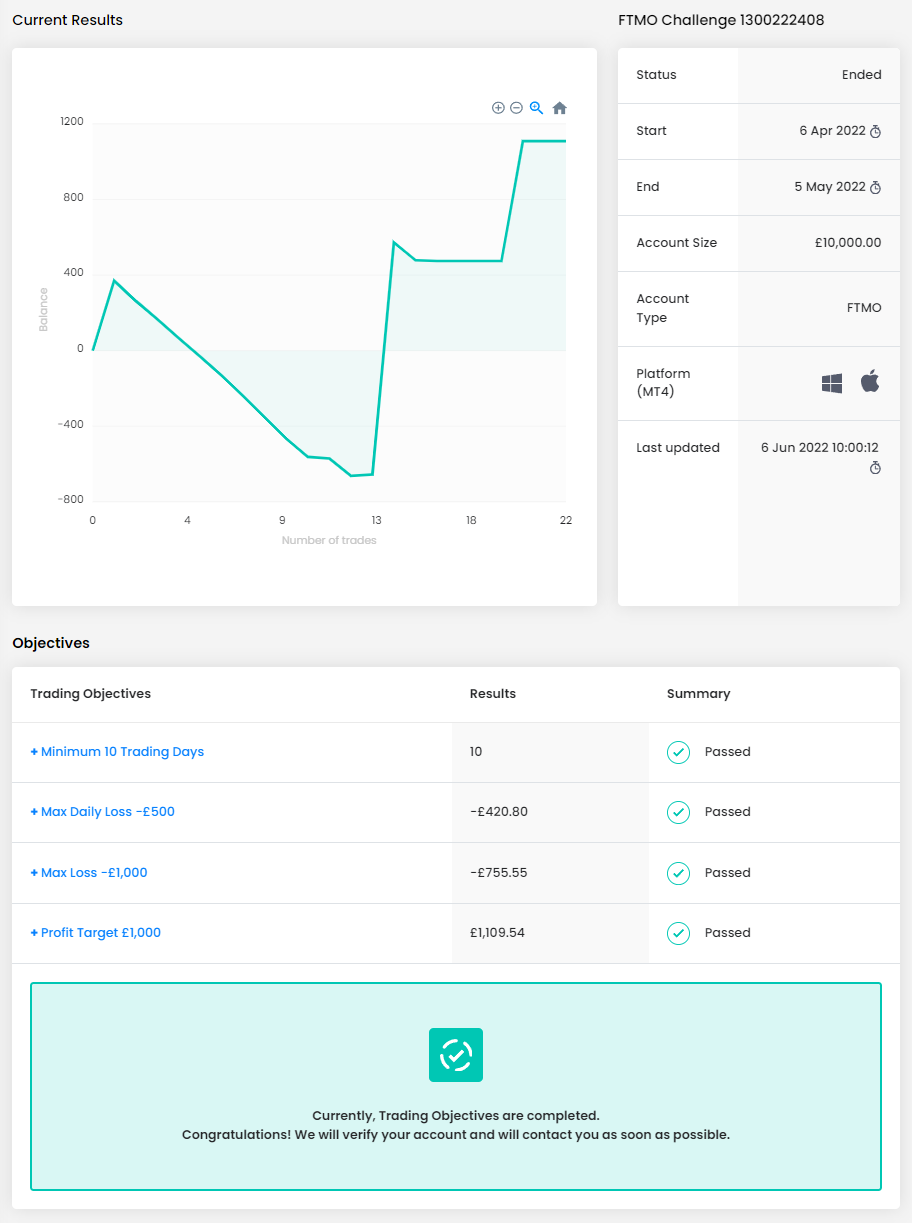
Task: Click the Account Type value FTMO
Action: [x=864, y=308]
